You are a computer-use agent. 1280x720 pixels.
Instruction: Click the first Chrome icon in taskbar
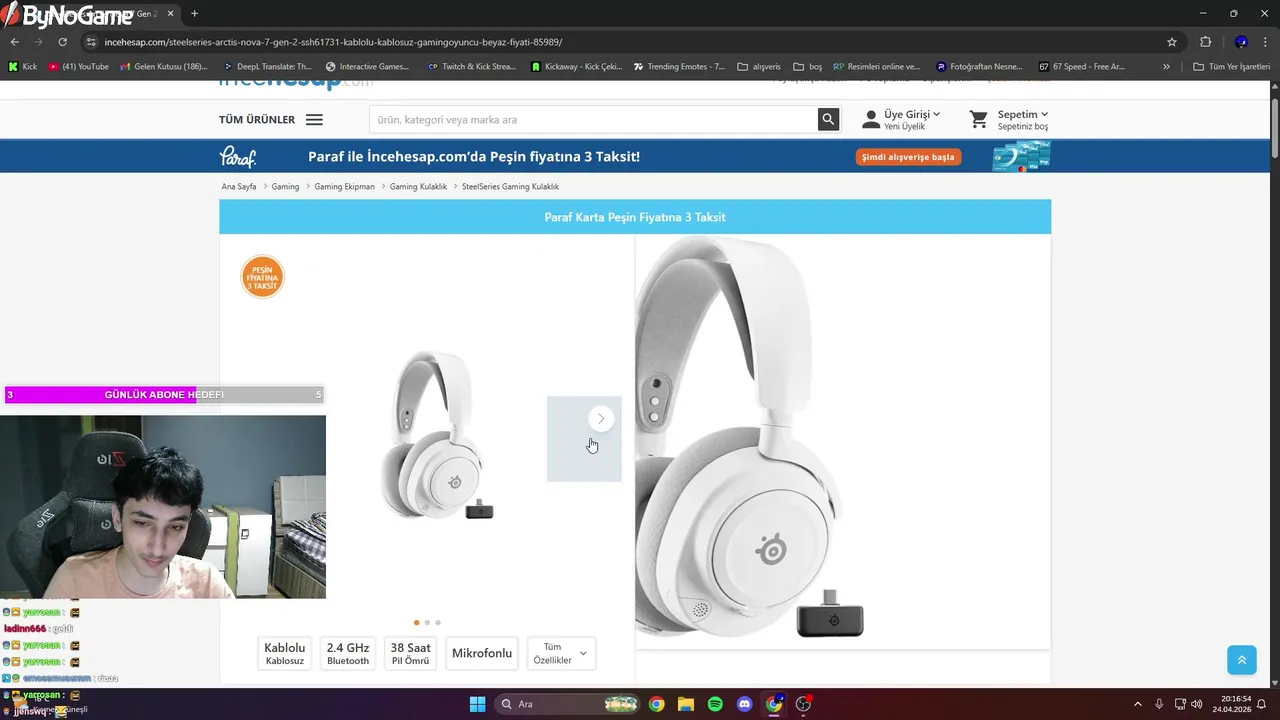[656, 704]
